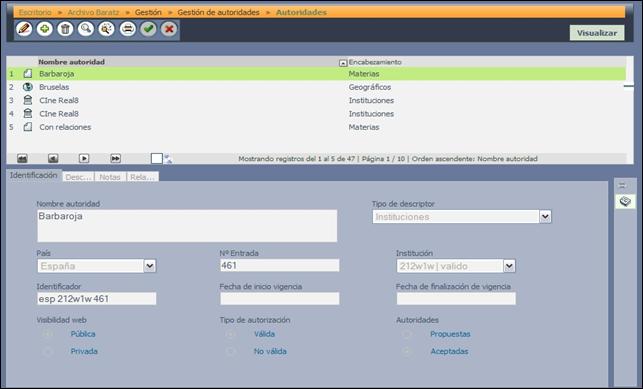
Task: Click Archivo Baratz breadcrumb link
Action: 93,12
